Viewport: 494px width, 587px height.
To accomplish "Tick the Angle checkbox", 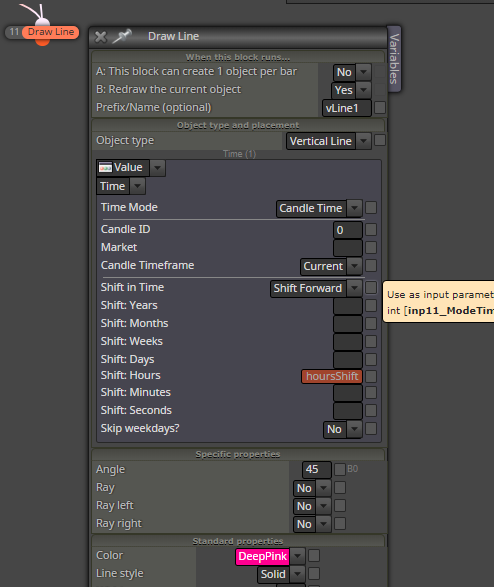I will 340,469.
